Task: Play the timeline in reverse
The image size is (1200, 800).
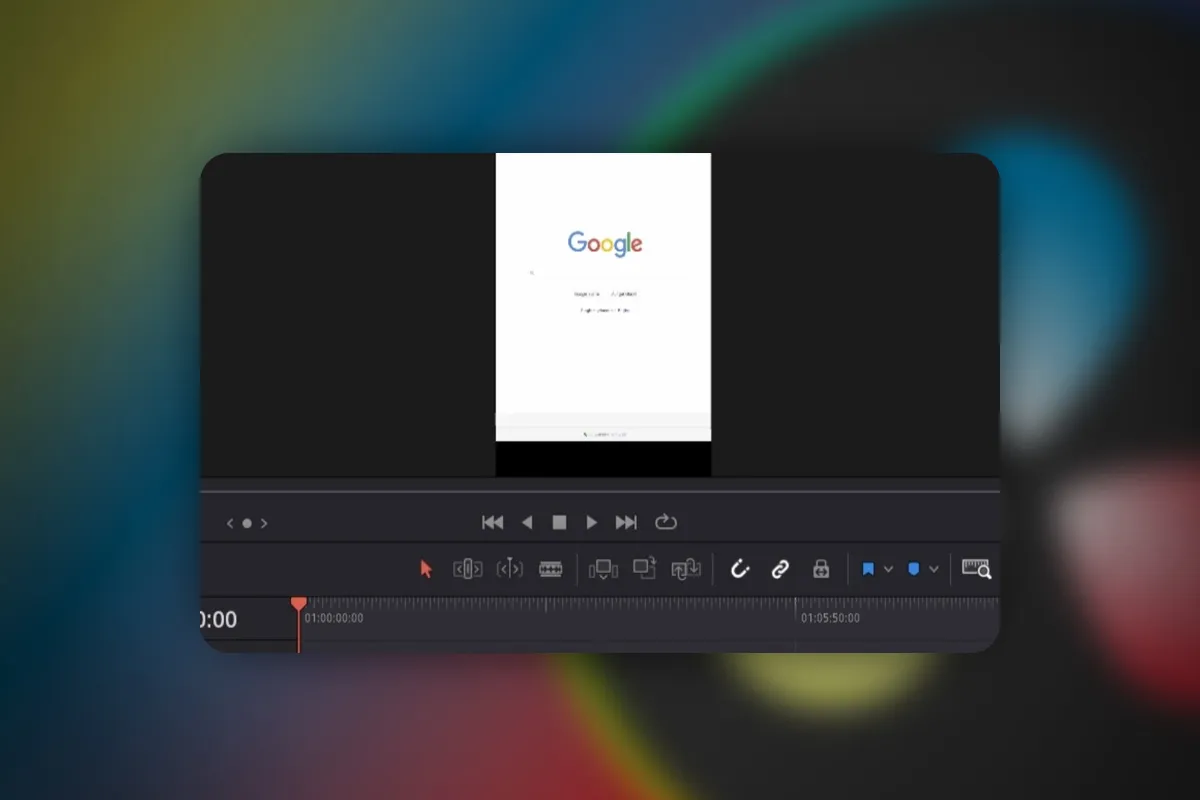Action: coord(527,522)
